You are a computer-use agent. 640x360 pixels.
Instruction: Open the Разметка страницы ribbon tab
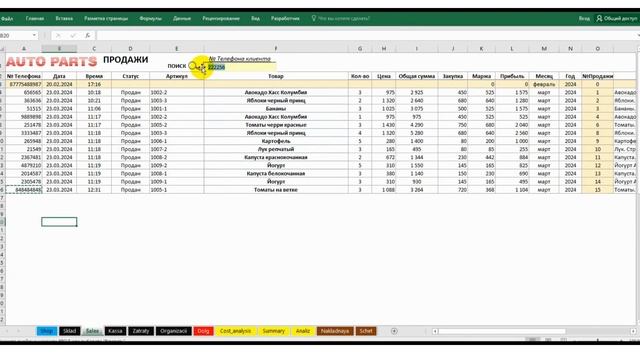[106, 18]
